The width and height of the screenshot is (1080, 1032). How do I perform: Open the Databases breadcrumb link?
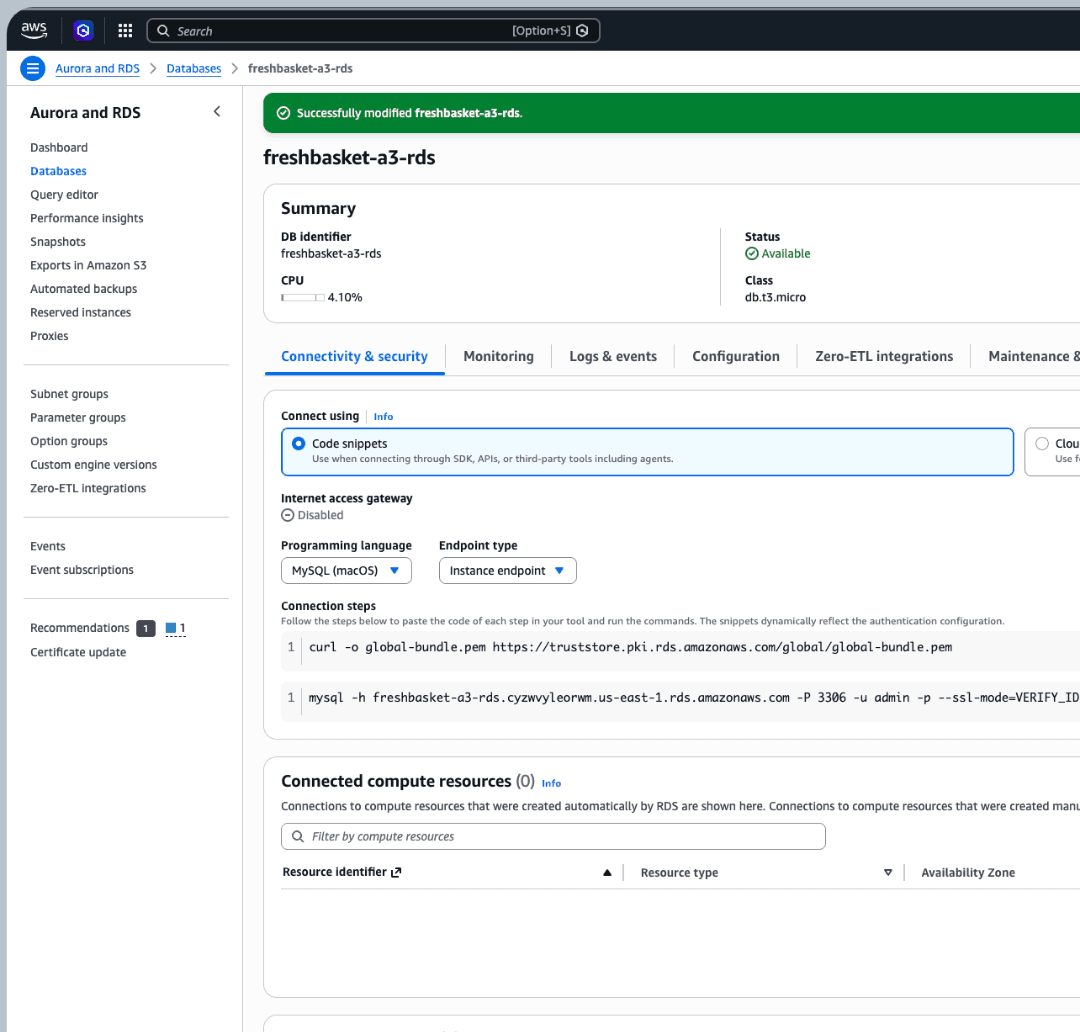(x=194, y=68)
